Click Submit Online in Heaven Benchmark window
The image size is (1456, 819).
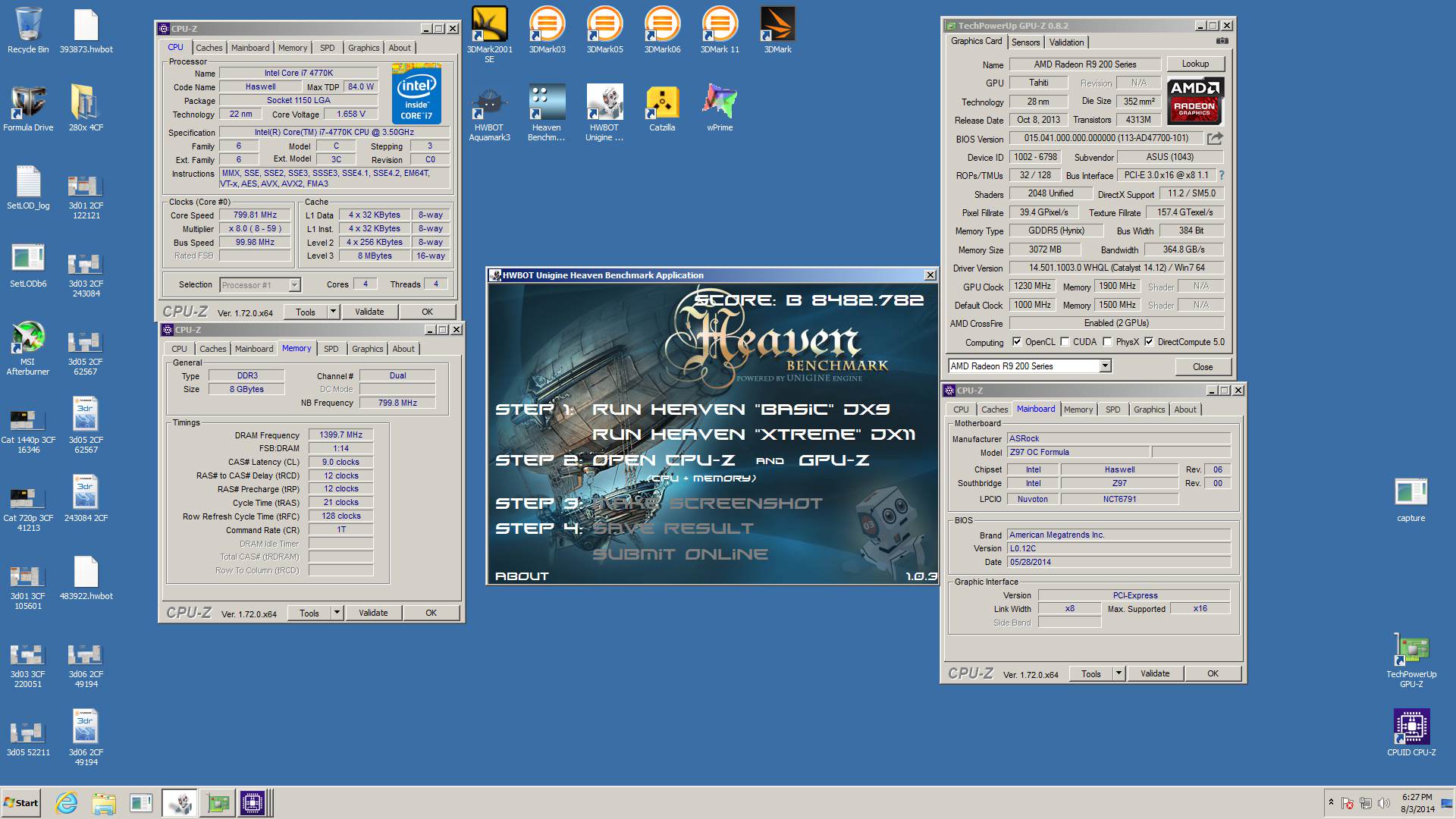[x=680, y=554]
